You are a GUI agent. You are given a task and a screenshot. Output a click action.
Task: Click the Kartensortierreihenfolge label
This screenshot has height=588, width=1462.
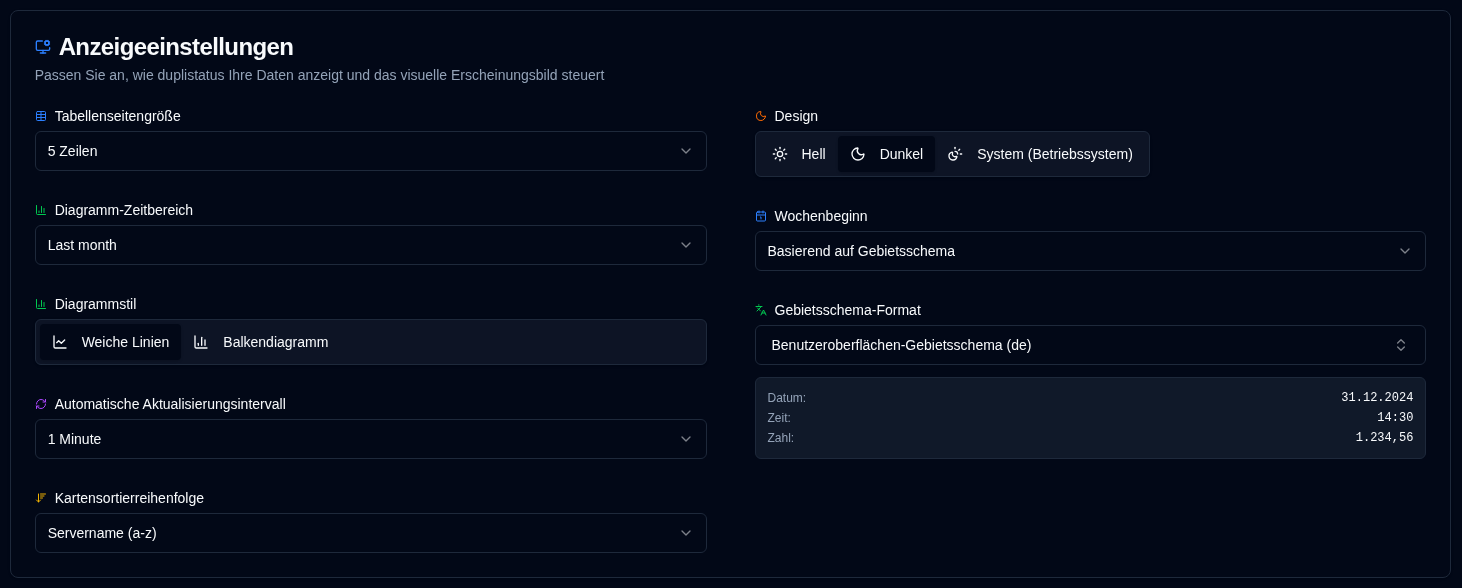pyautogui.click(x=129, y=498)
